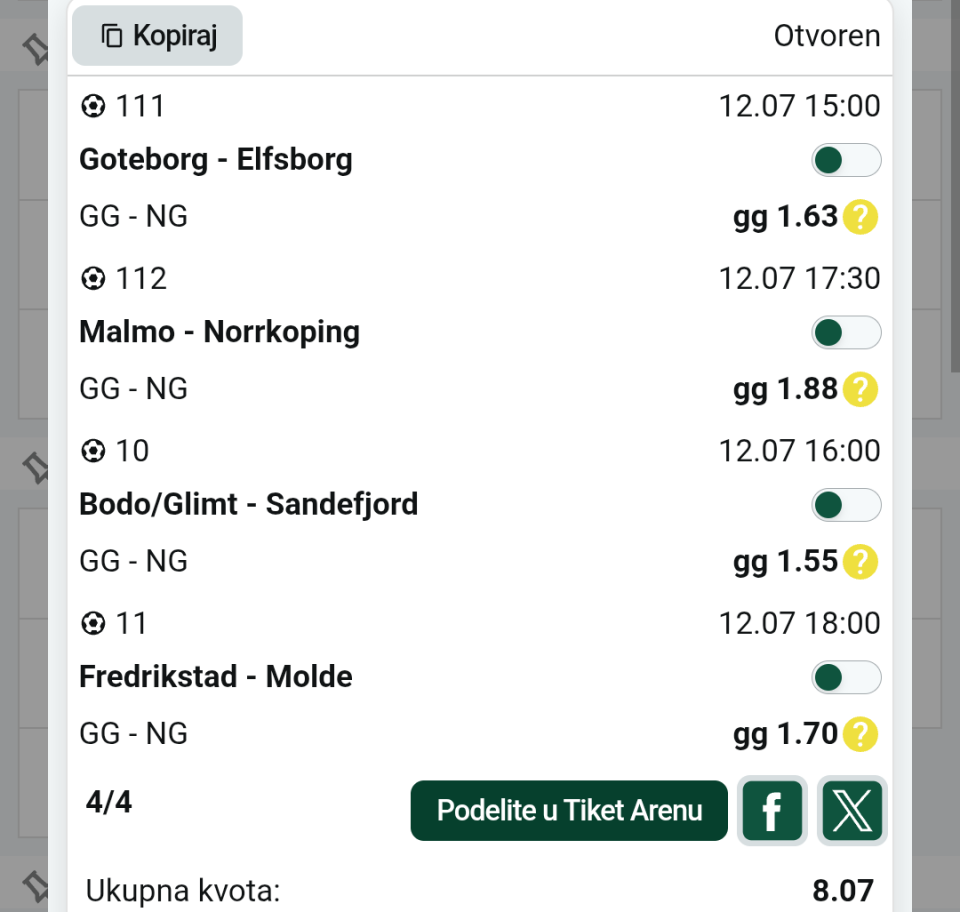Select the Fredrikstad - Molde match title

click(216, 677)
